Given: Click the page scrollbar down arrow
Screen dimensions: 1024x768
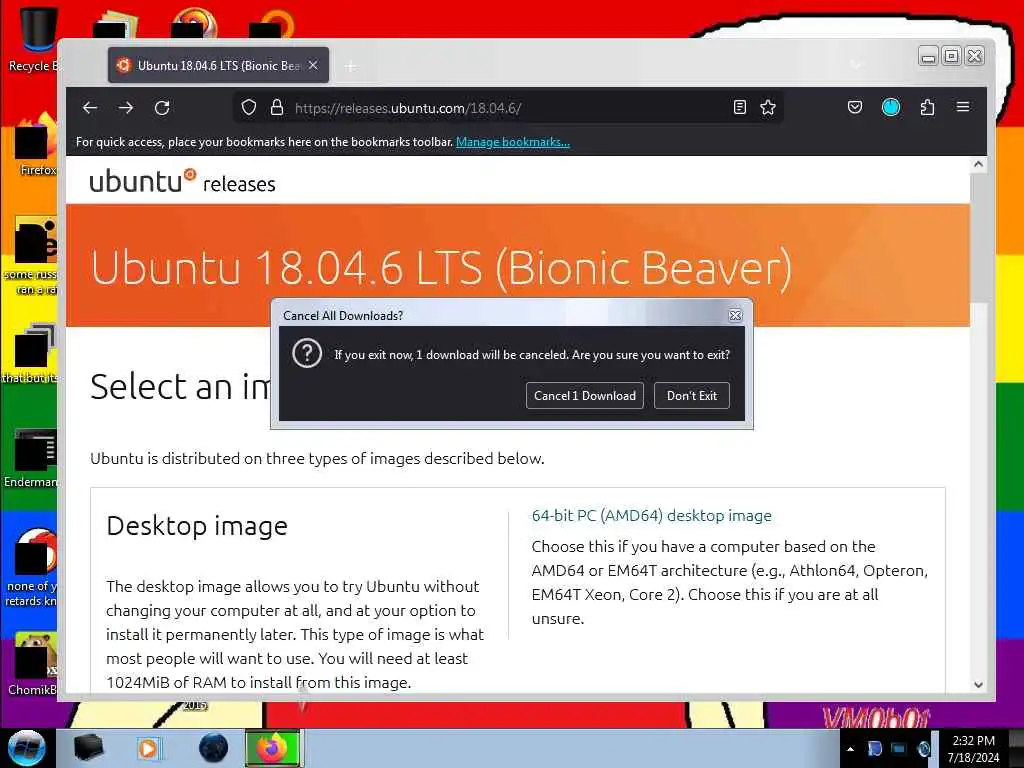Looking at the screenshot, I should 978,685.
